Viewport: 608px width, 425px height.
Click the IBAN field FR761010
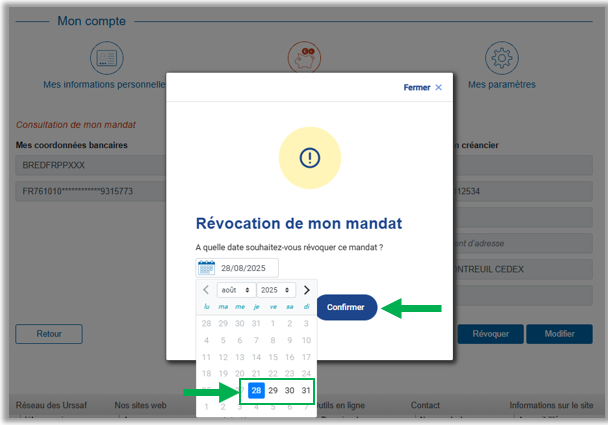point(91,191)
